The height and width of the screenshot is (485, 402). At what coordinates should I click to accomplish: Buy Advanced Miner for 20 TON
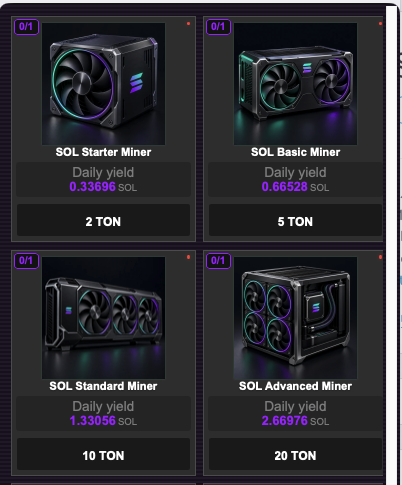tap(295, 454)
